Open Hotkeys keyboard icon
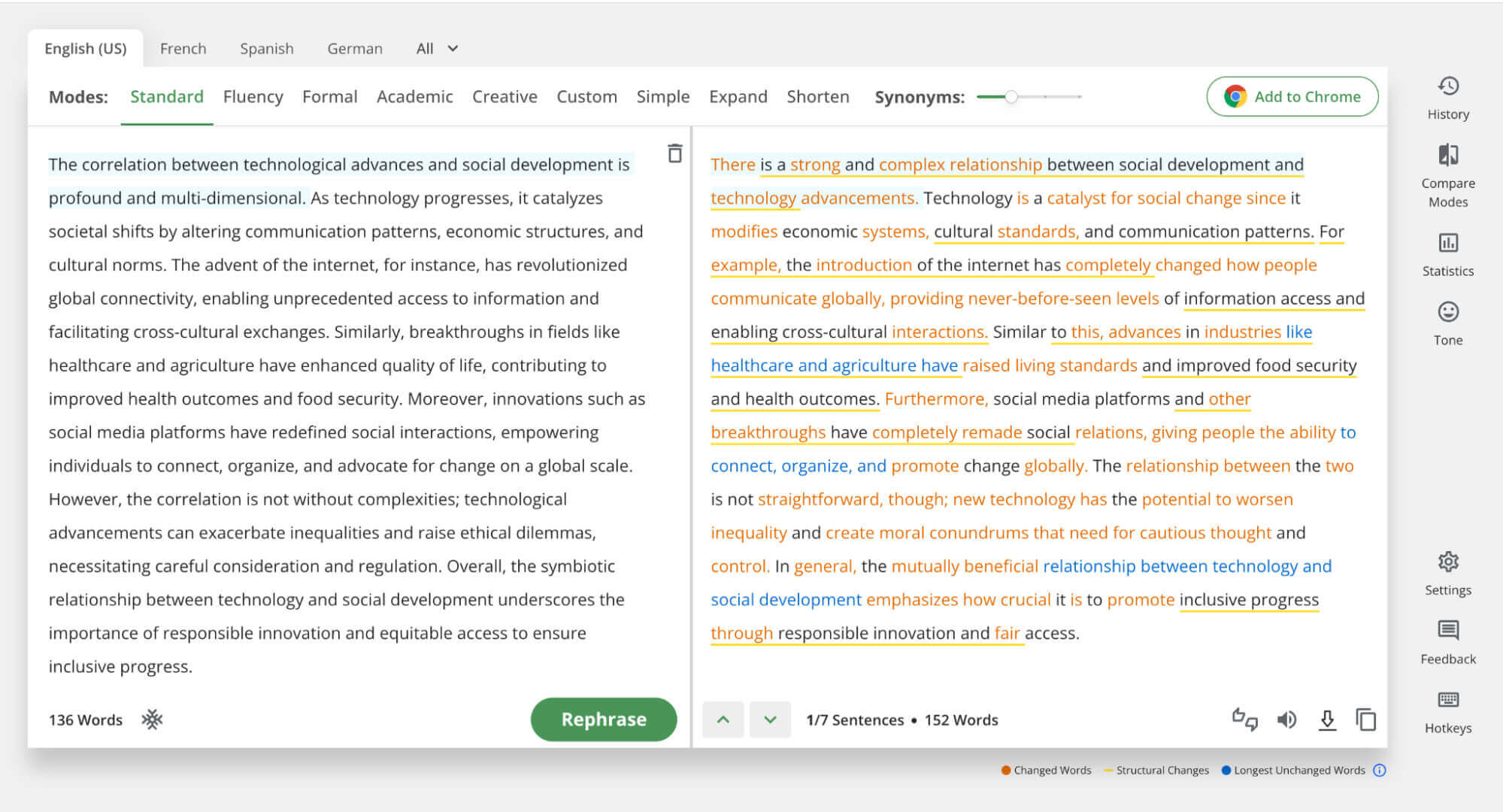1503x812 pixels. click(1447, 700)
